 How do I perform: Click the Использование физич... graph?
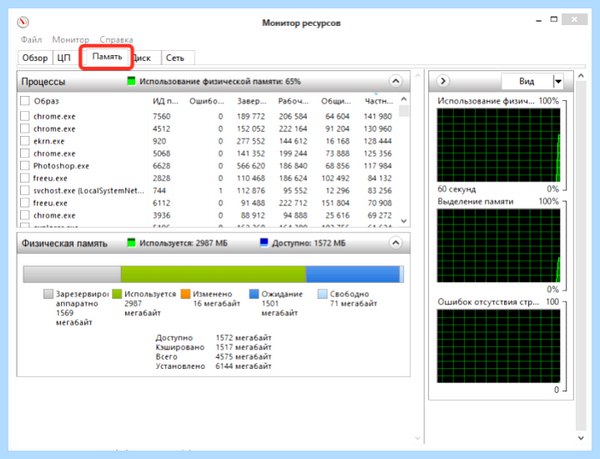click(x=499, y=145)
